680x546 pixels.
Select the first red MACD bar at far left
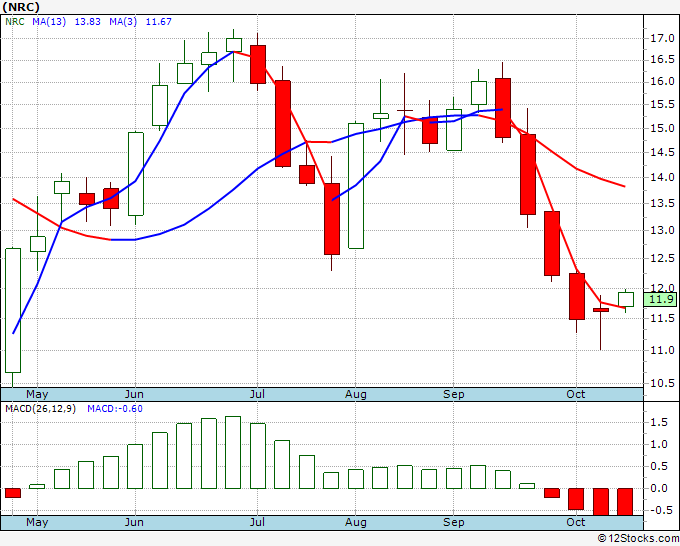(13, 493)
